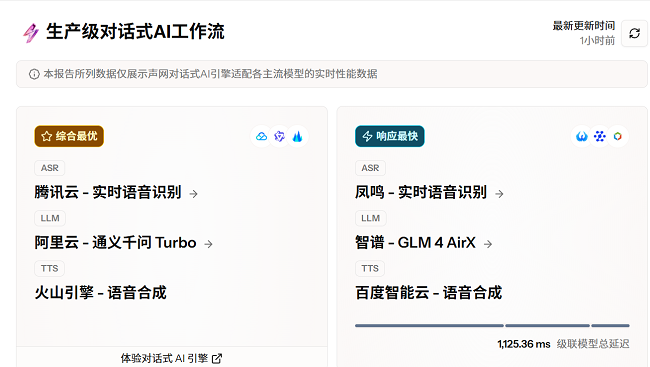This screenshot has width=650, height=367.
Task: Click the Tencent Cloud provider icon
Action: pos(262,136)
